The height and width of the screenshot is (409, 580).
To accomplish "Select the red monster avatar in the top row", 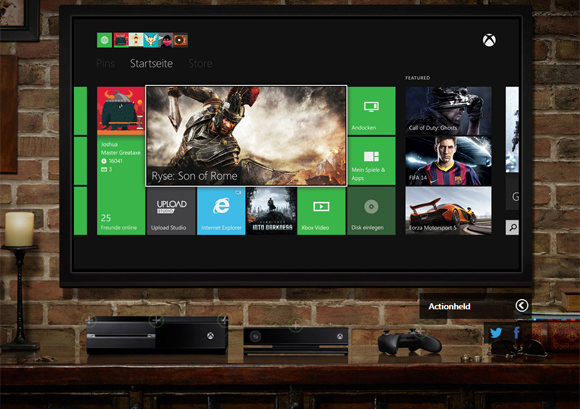I will (121, 40).
